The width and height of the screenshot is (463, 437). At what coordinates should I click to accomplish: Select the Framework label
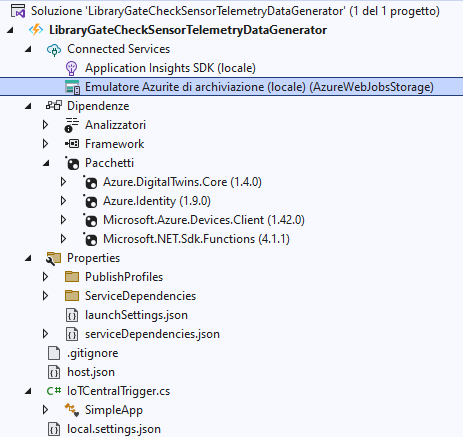[115, 144]
